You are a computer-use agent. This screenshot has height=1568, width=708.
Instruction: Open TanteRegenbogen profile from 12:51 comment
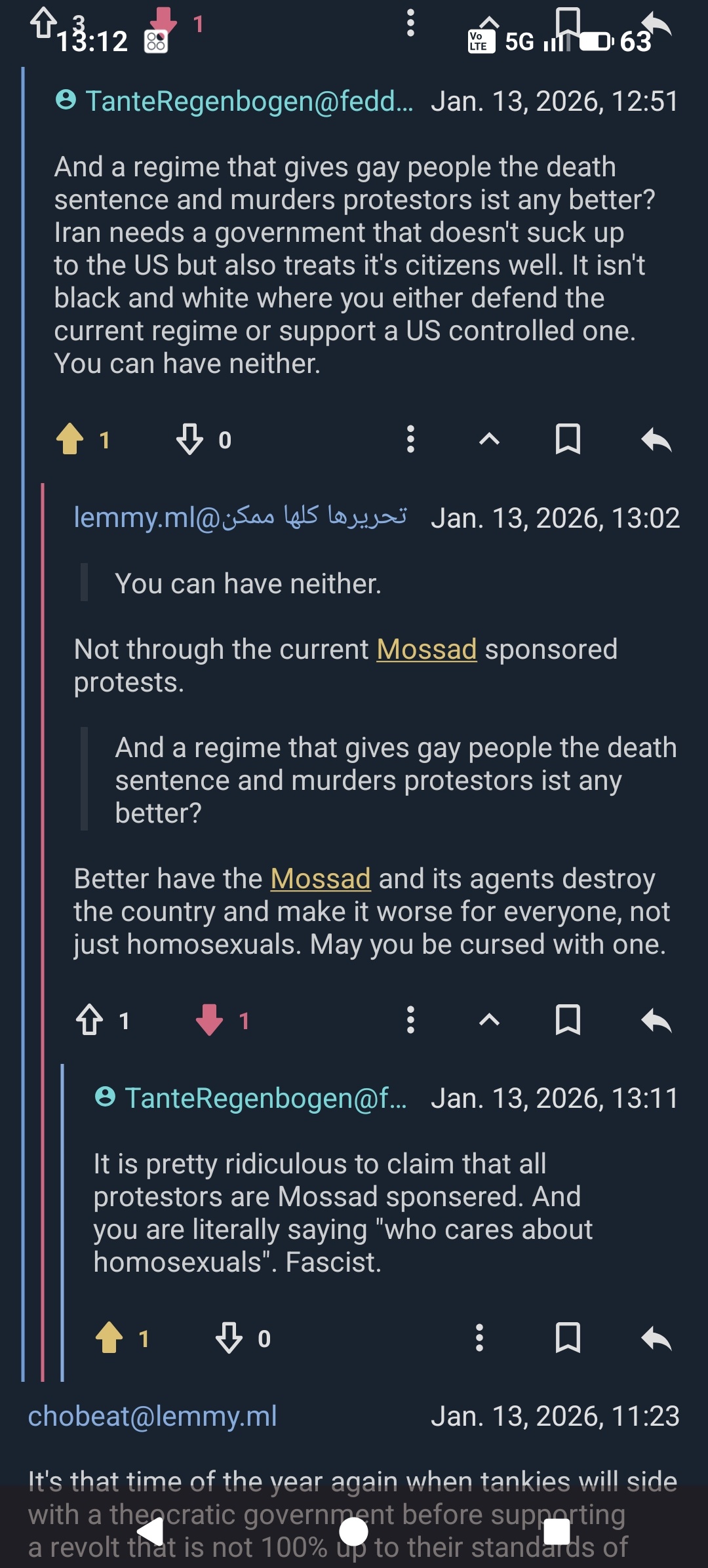[249, 101]
